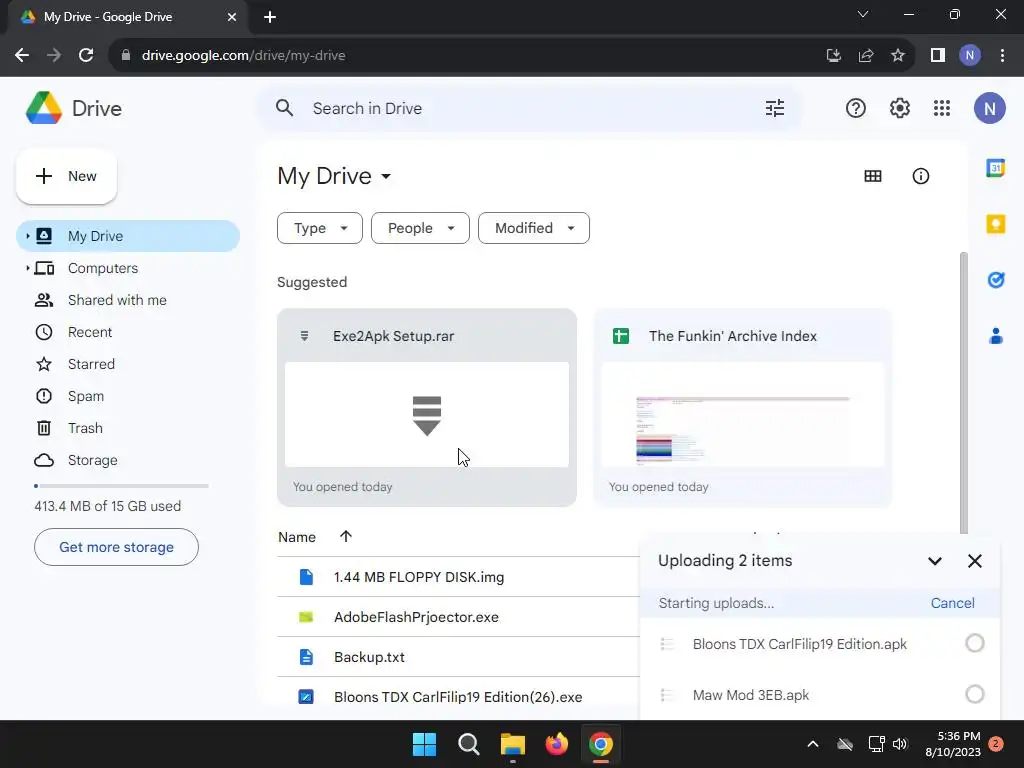Reverse sort direction arrow next to Name

(x=345, y=537)
